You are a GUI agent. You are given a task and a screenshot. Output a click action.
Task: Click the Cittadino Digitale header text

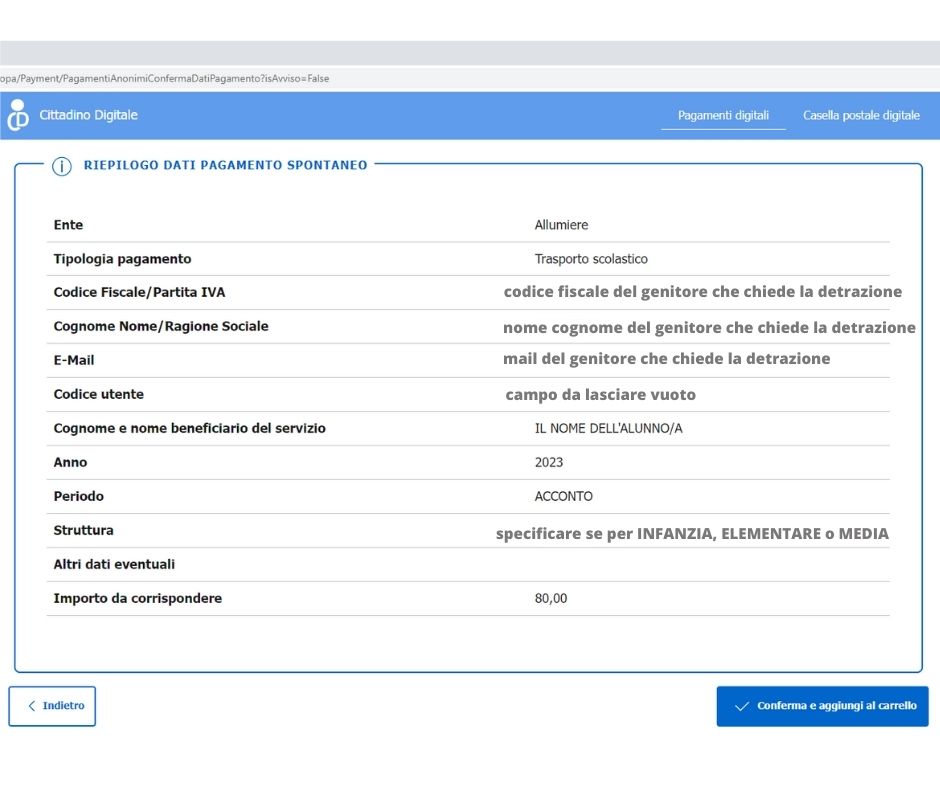point(88,116)
